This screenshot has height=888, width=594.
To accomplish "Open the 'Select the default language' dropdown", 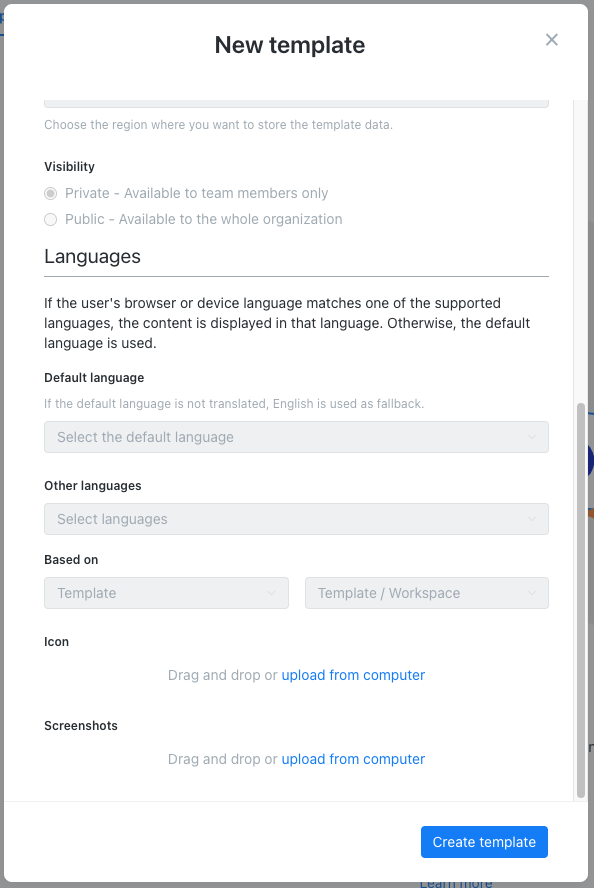I will coord(296,437).
